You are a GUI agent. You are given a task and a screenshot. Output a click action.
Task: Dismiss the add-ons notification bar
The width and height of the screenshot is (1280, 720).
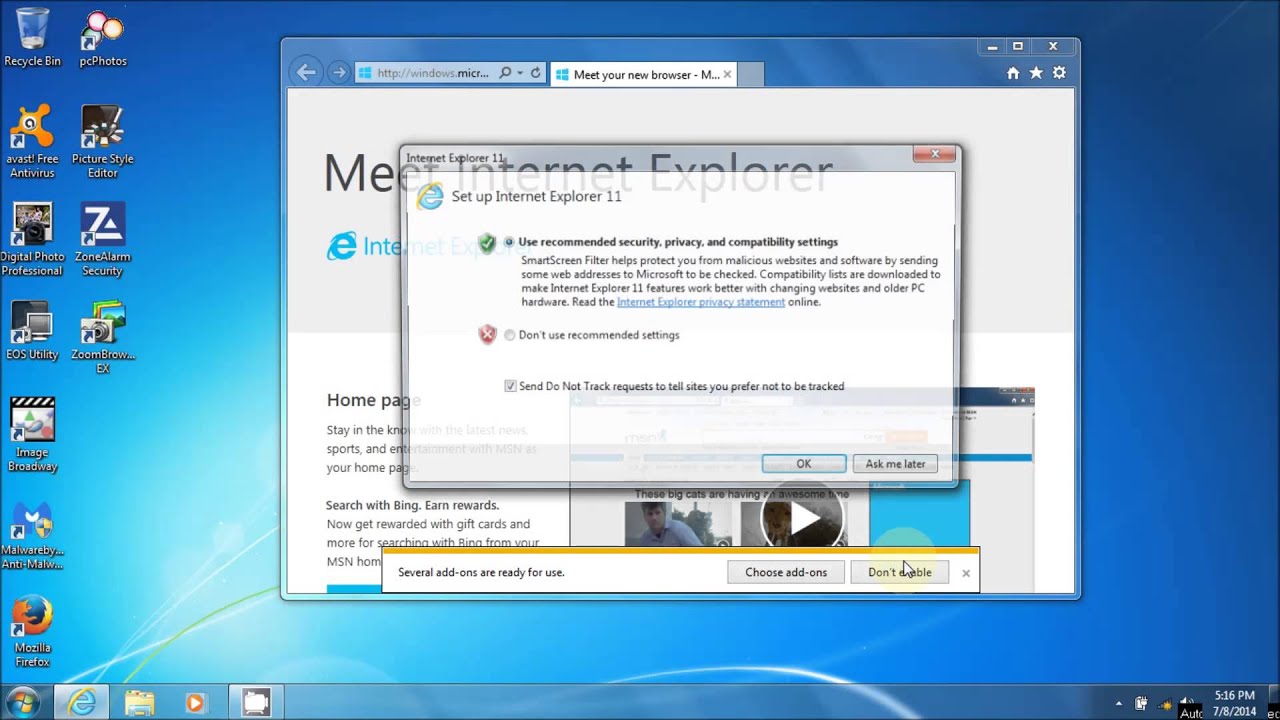pos(966,573)
